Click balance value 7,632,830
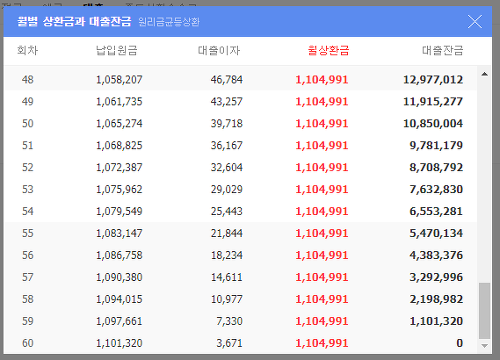 (x=436, y=189)
